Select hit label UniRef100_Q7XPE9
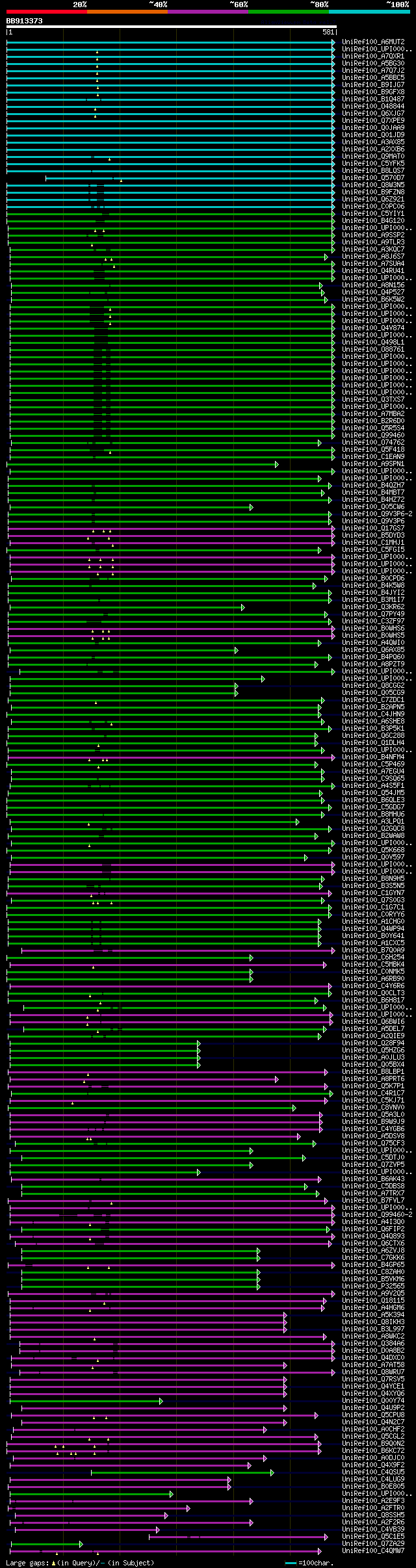 pyautogui.click(x=373, y=121)
